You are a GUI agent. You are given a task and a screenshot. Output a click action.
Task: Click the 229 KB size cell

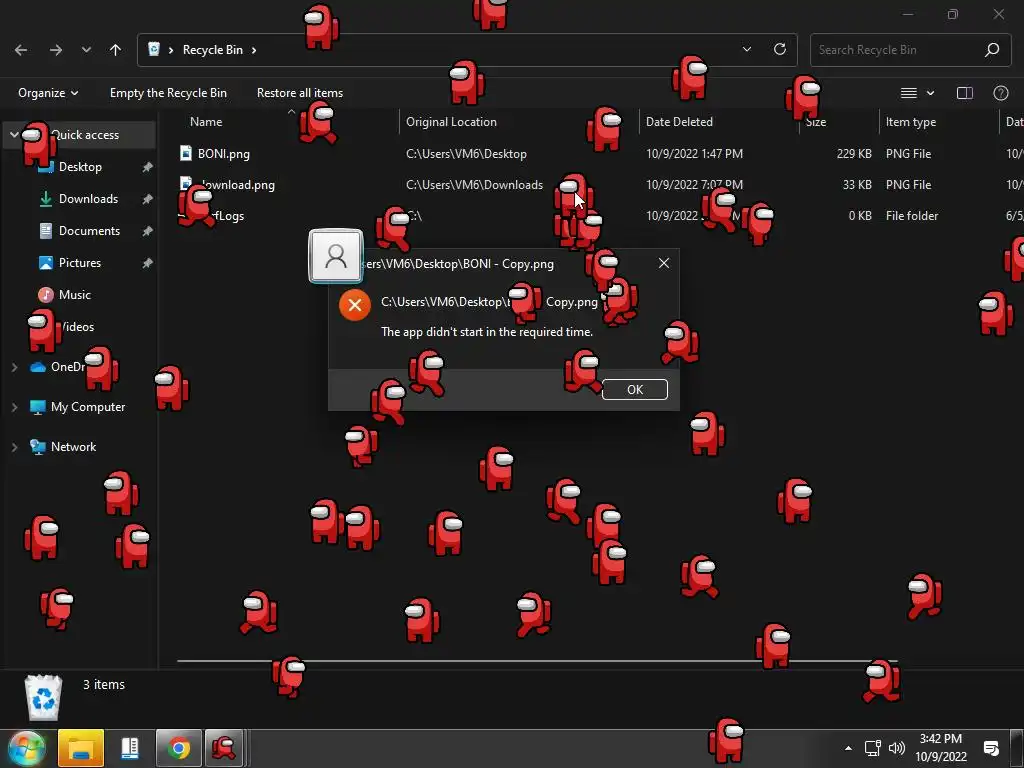coord(854,154)
